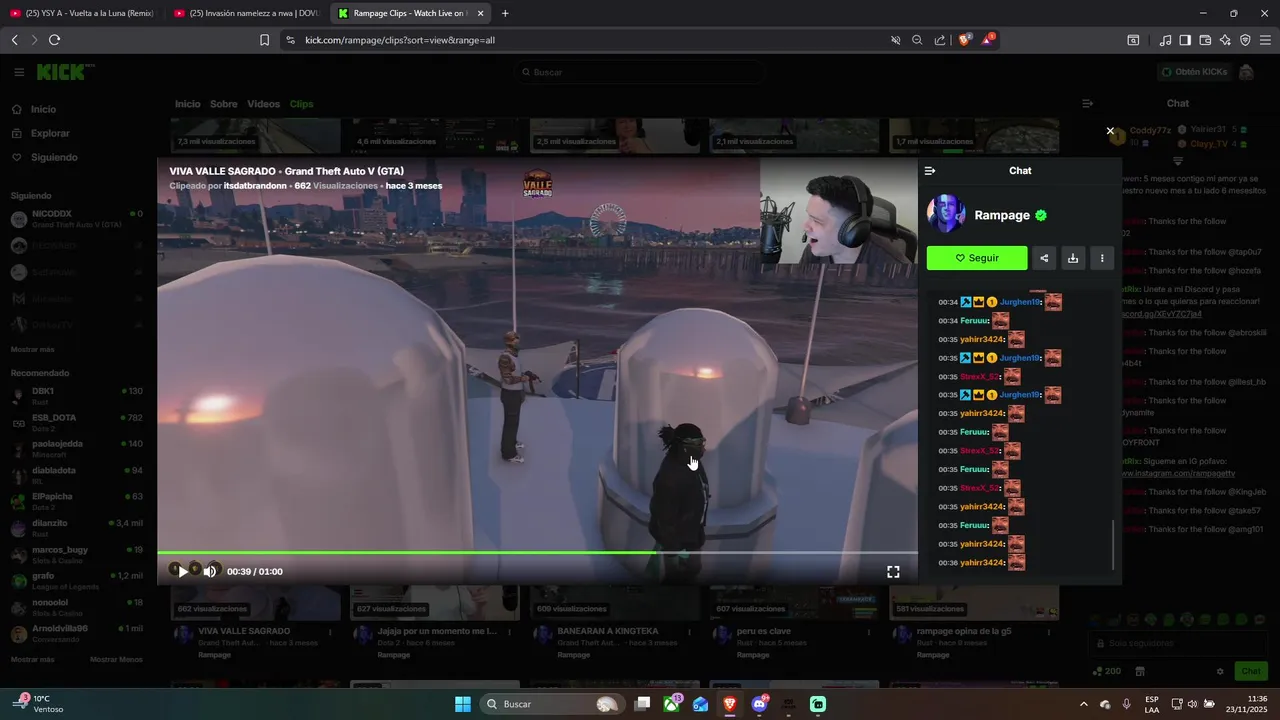Open browser share page icon

click(940, 40)
